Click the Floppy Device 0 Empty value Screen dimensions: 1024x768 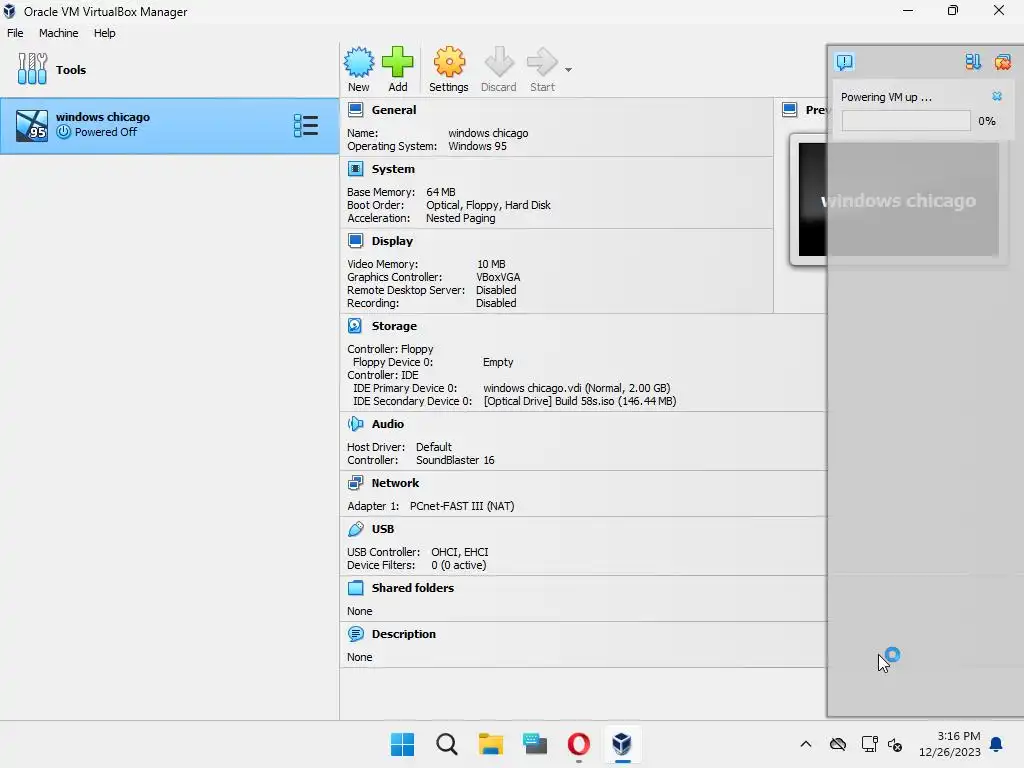498,362
